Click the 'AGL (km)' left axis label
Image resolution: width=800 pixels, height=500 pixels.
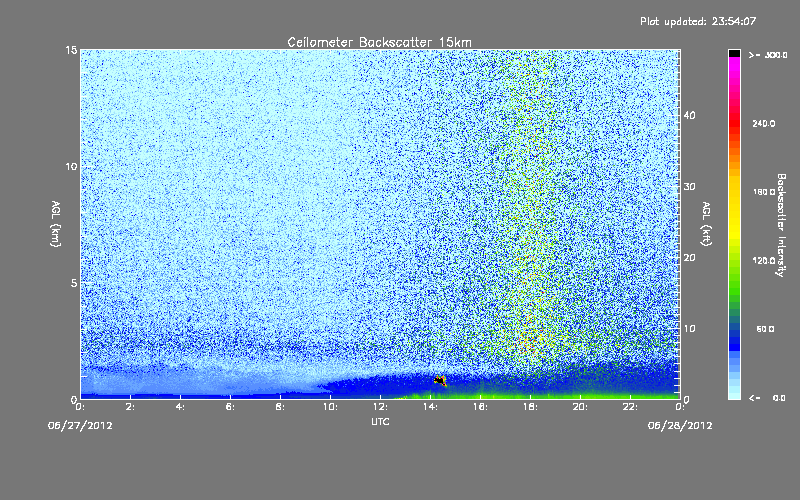(x=56, y=224)
